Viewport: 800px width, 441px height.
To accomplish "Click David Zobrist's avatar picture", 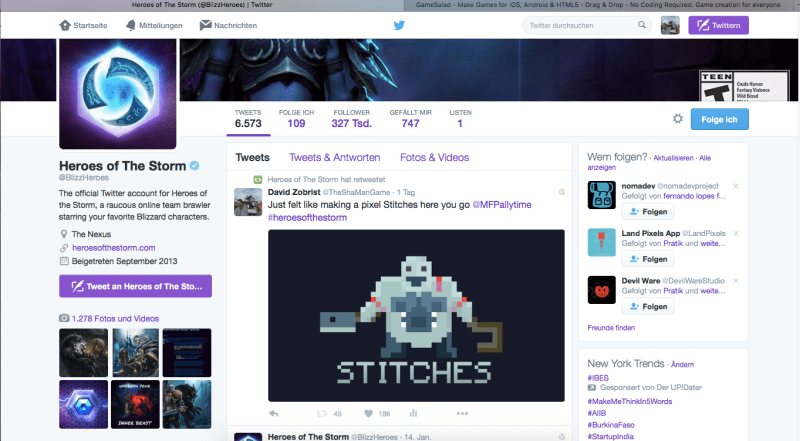I will (248, 202).
